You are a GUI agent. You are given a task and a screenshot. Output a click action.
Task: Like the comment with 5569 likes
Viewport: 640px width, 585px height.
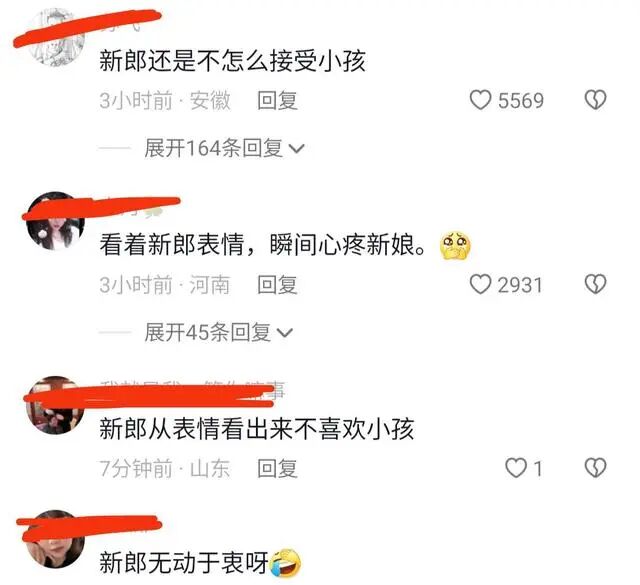coord(480,100)
